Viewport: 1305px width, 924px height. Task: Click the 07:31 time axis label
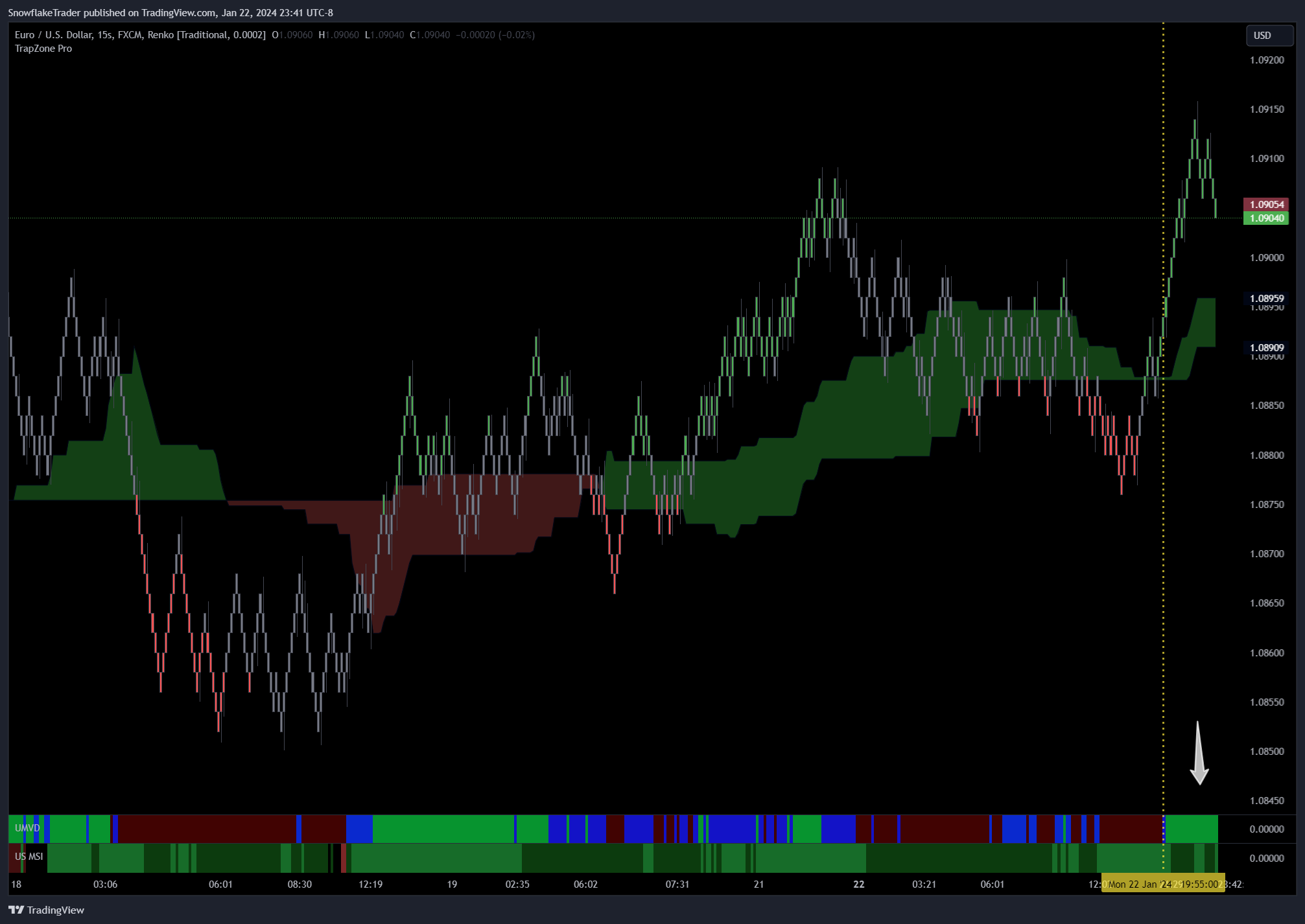click(x=677, y=884)
